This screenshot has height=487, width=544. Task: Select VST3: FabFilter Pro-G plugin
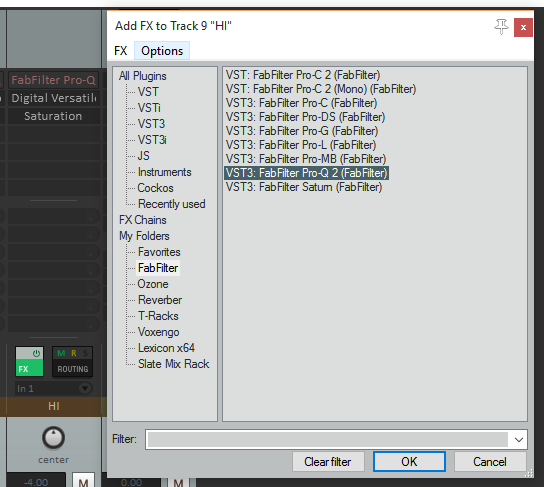tap(302, 131)
